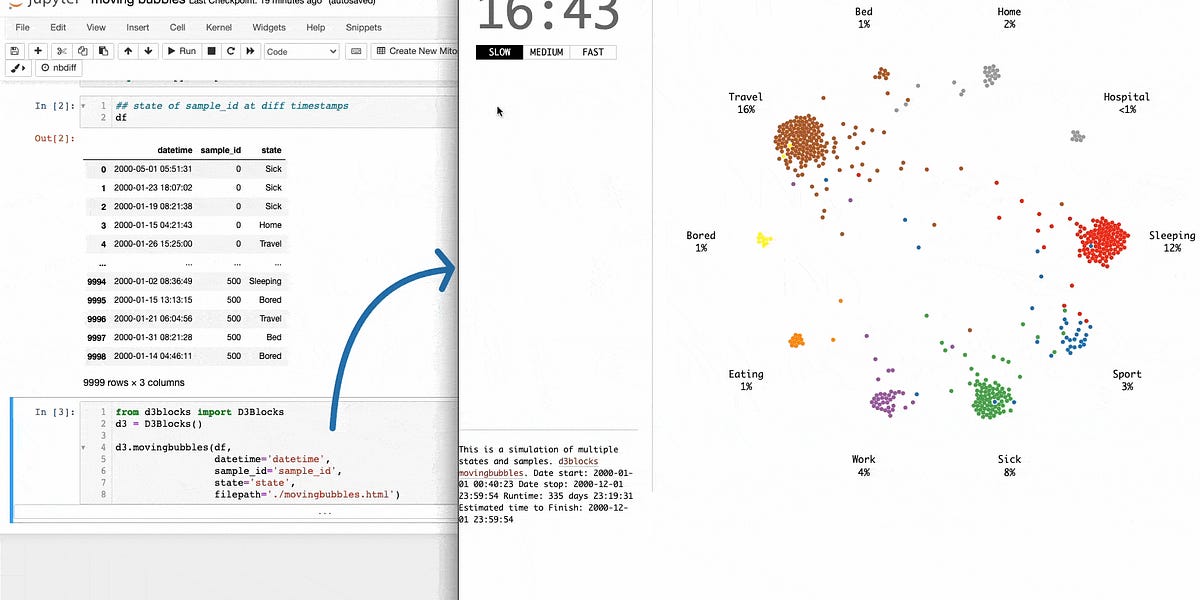The image size is (1200, 600).
Task: Click into the In [2] code cell containing df
Action: pyautogui.click(x=268, y=111)
